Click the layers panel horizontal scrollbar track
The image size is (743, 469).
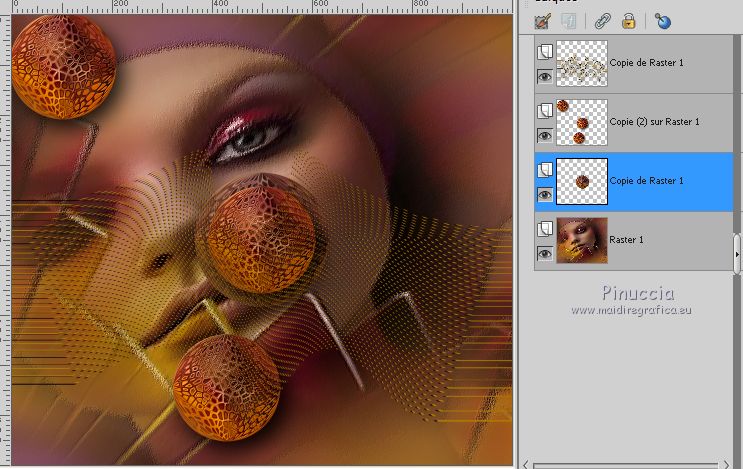(625, 466)
